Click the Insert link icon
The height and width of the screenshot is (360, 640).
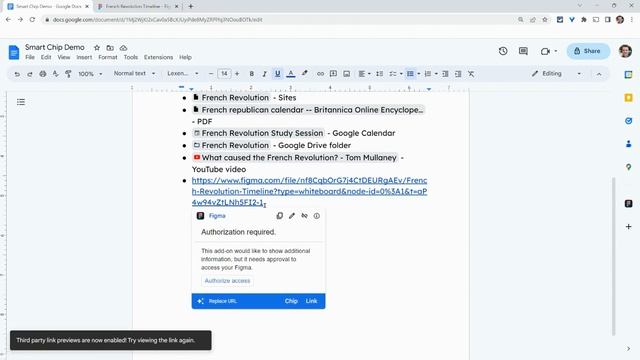click(x=320, y=74)
